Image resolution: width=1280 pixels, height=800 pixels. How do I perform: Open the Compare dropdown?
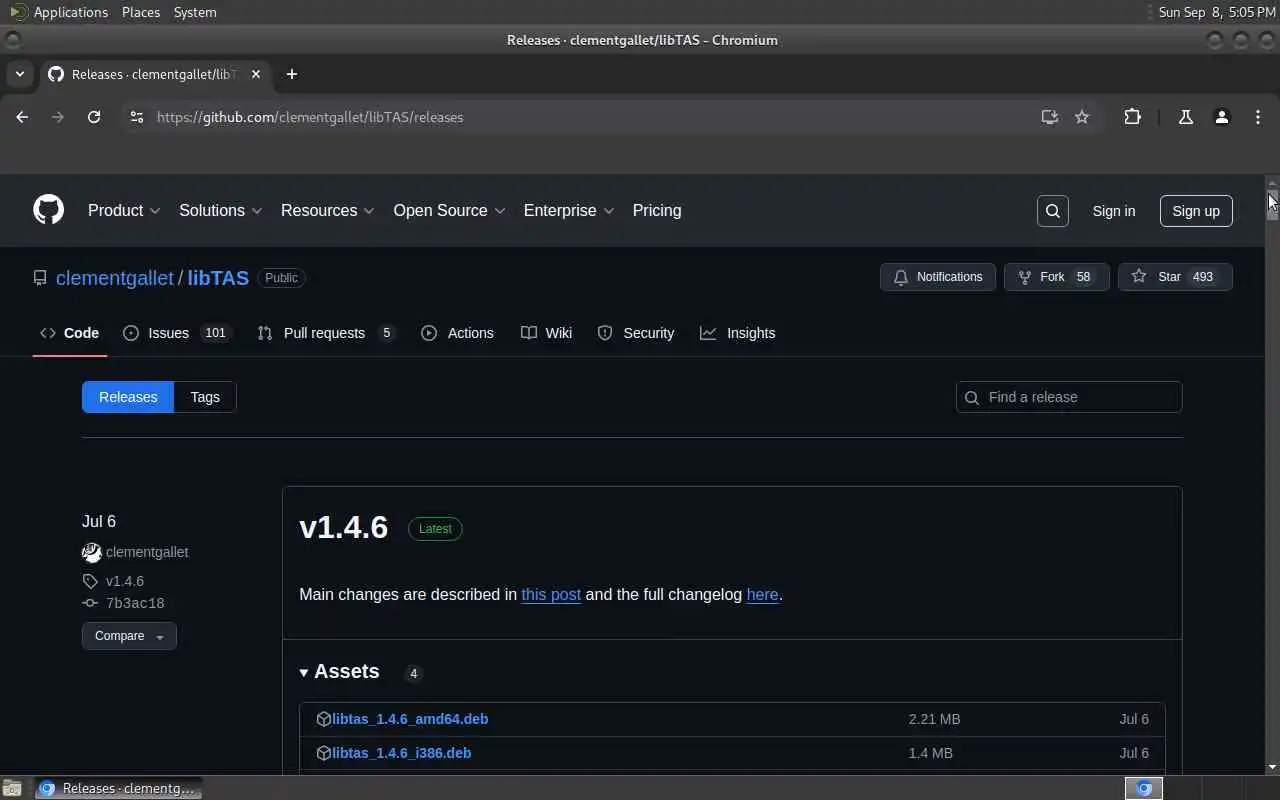[129, 636]
